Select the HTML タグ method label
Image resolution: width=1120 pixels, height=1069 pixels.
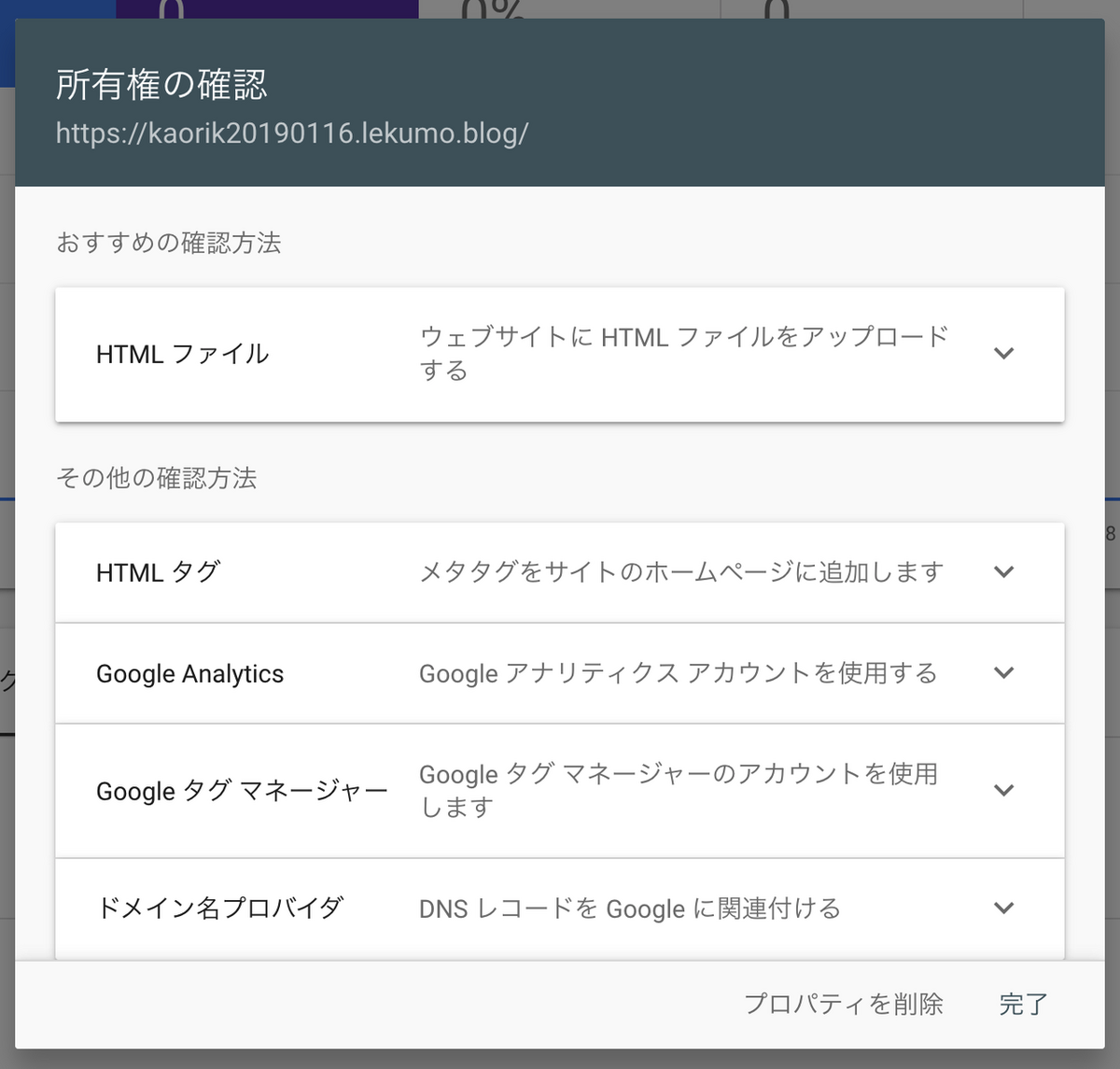tap(159, 572)
